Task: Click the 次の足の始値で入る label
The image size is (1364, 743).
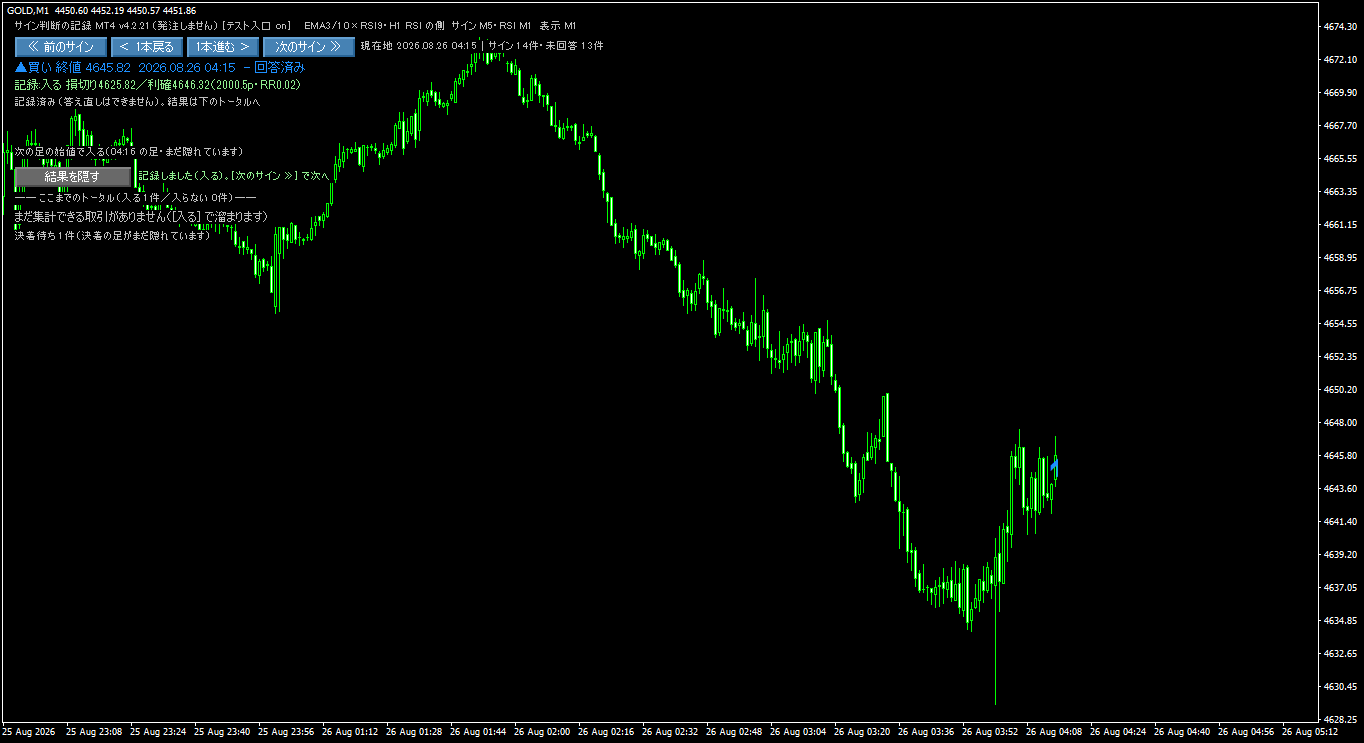Action: (x=129, y=152)
